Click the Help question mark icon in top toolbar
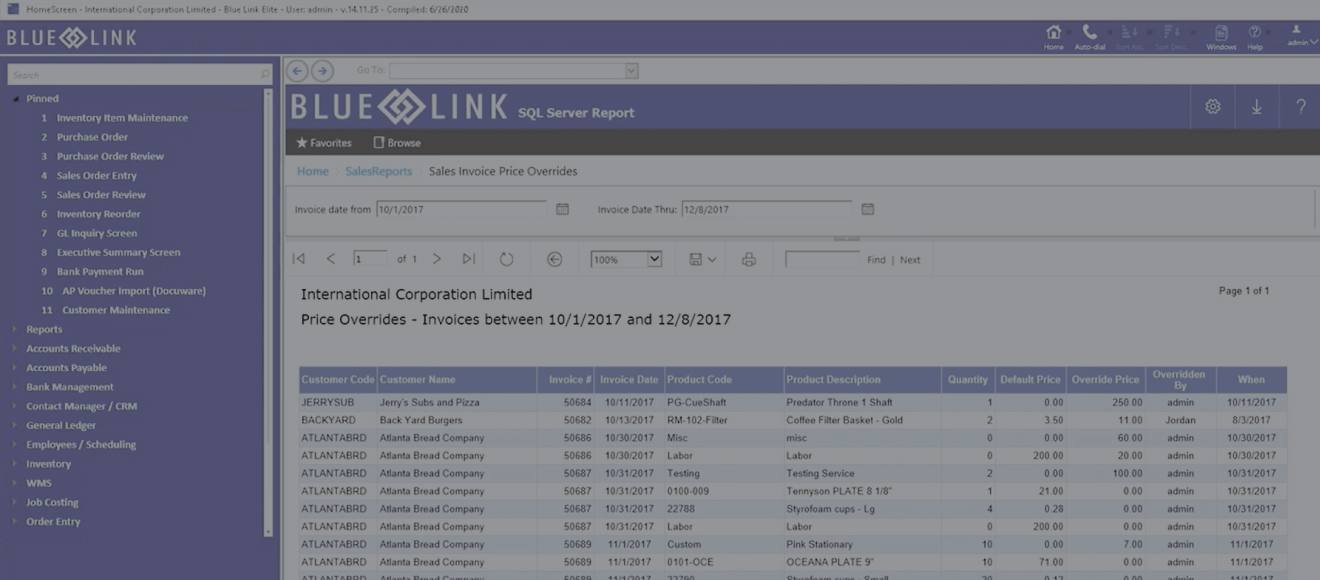 pyautogui.click(x=1255, y=35)
